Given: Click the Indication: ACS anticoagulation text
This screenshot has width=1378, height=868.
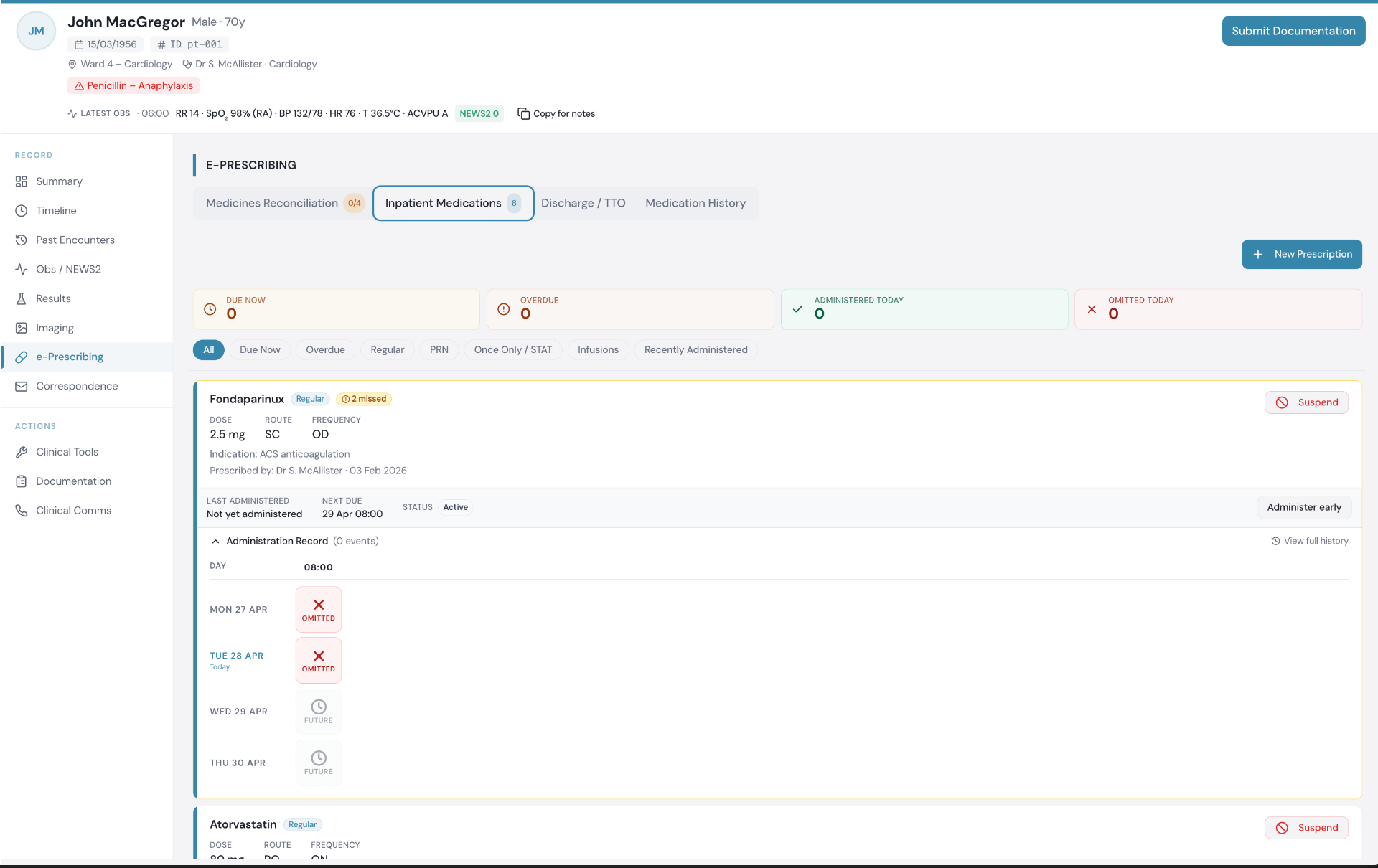Looking at the screenshot, I should [x=280, y=454].
